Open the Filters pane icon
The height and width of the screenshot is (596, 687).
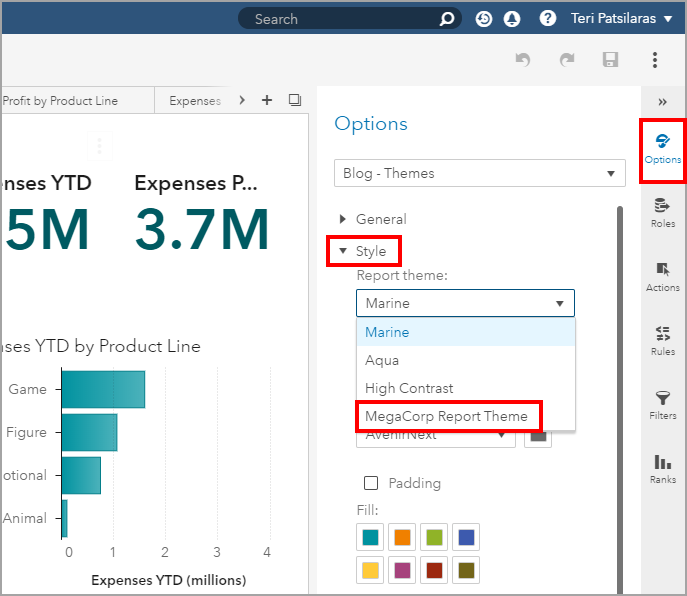tap(662, 404)
